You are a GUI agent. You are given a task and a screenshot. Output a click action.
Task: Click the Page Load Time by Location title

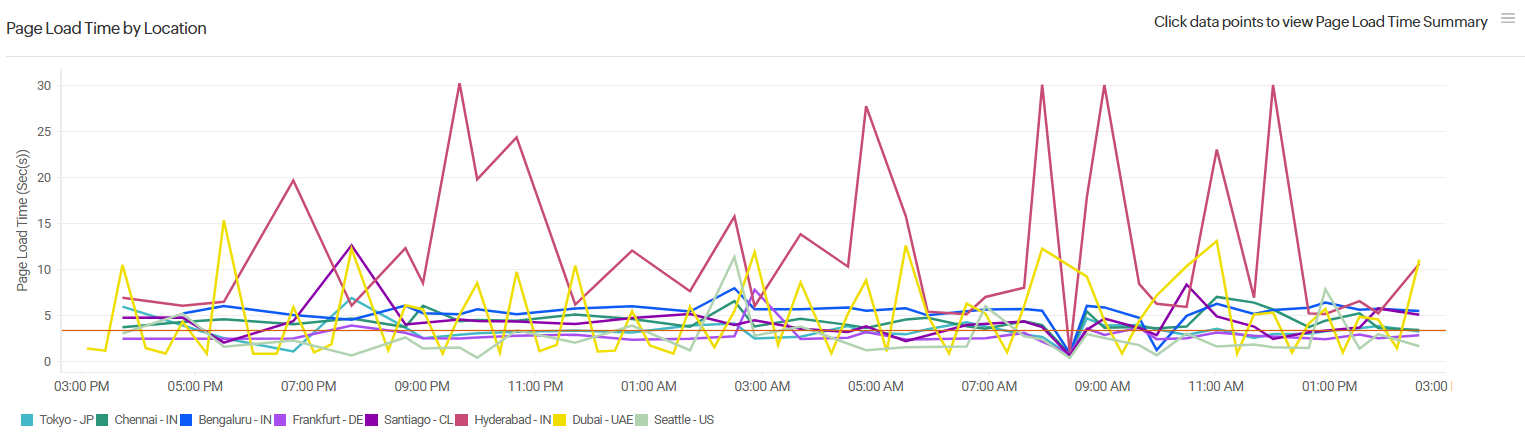[x=106, y=28]
